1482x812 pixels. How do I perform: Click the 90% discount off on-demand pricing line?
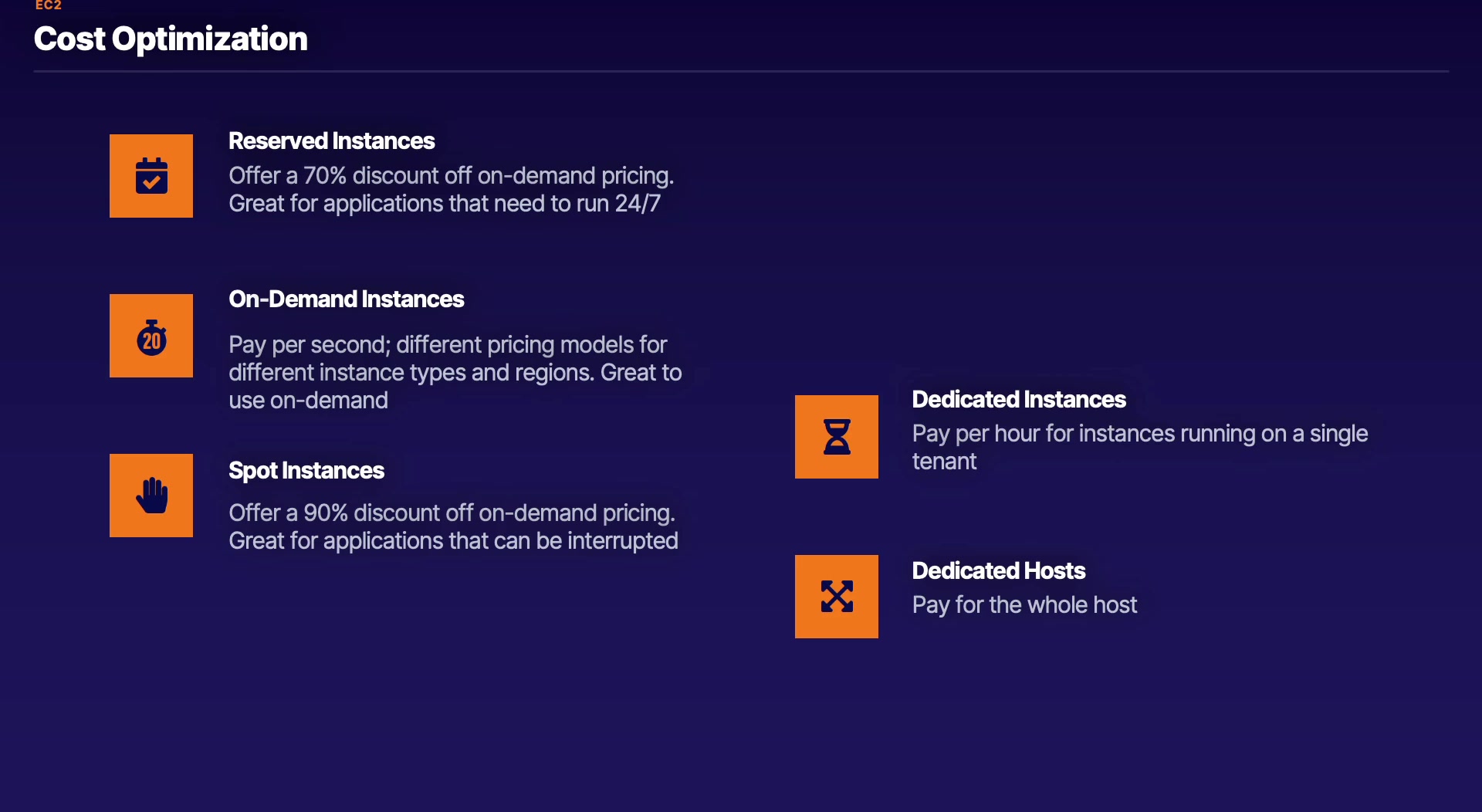click(452, 513)
